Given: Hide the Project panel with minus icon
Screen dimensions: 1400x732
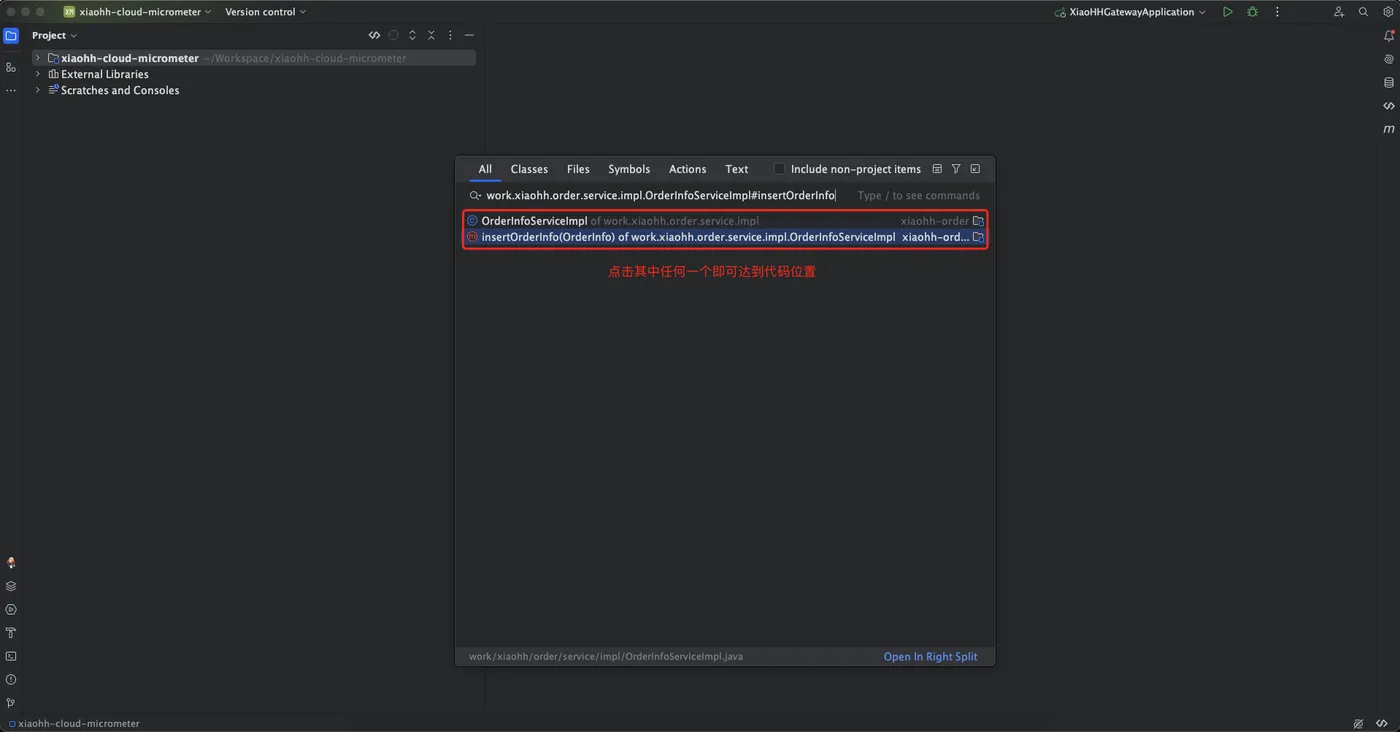Looking at the screenshot, I should 469,35.
